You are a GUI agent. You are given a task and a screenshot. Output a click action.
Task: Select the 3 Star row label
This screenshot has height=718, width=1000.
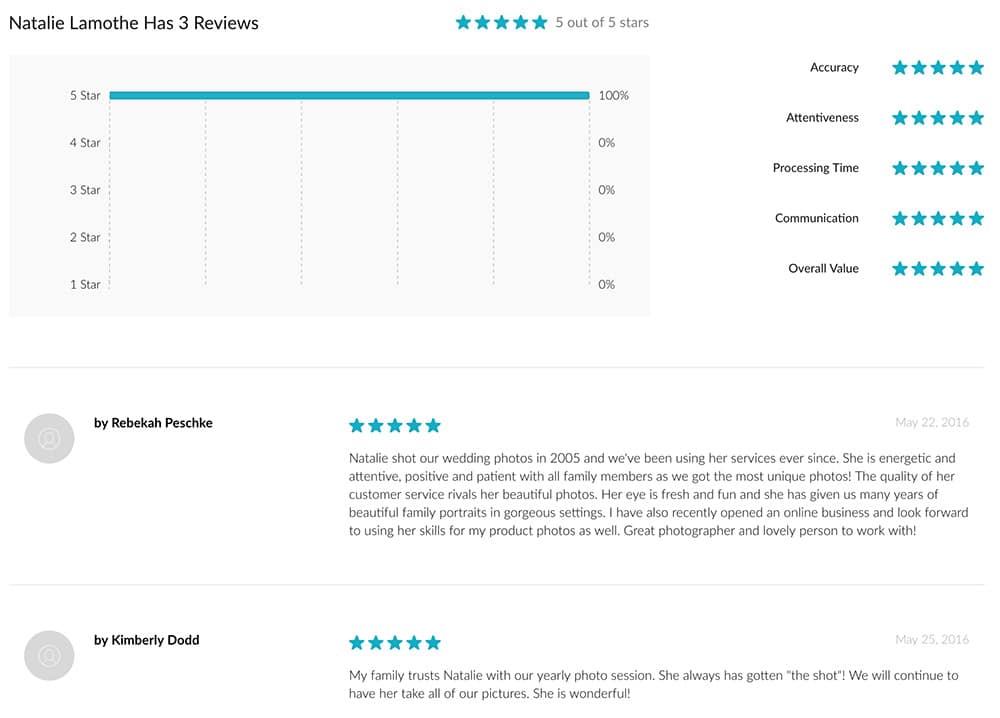click(x=85, y=190)
